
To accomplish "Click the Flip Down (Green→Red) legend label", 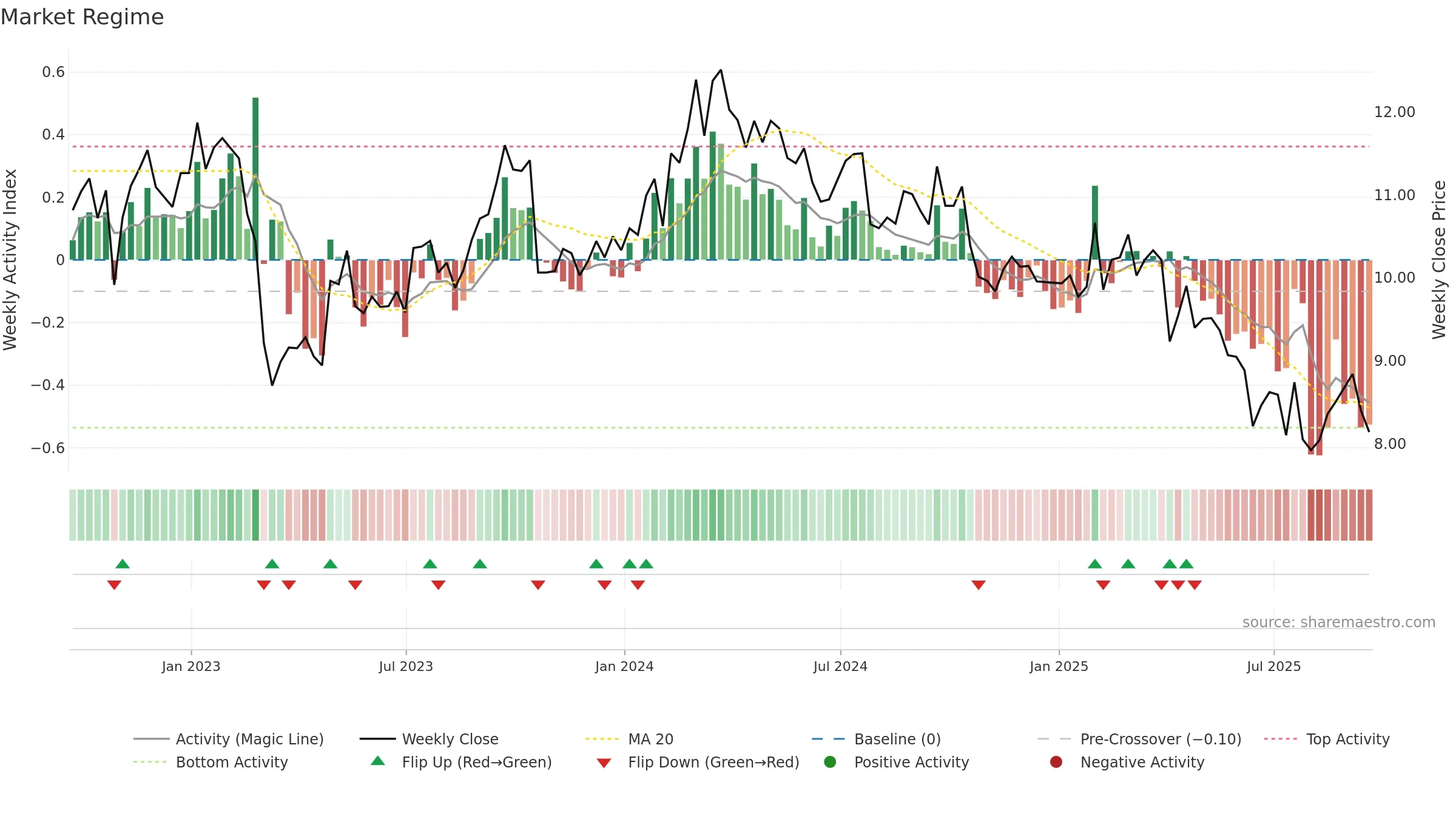I will tap(713, 762).
